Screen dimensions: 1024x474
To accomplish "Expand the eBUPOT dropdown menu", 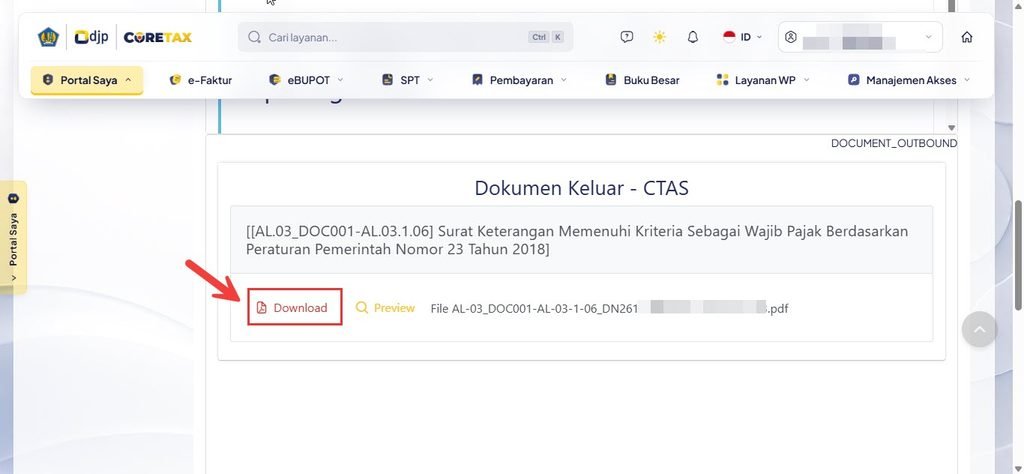I will [306, 80].
